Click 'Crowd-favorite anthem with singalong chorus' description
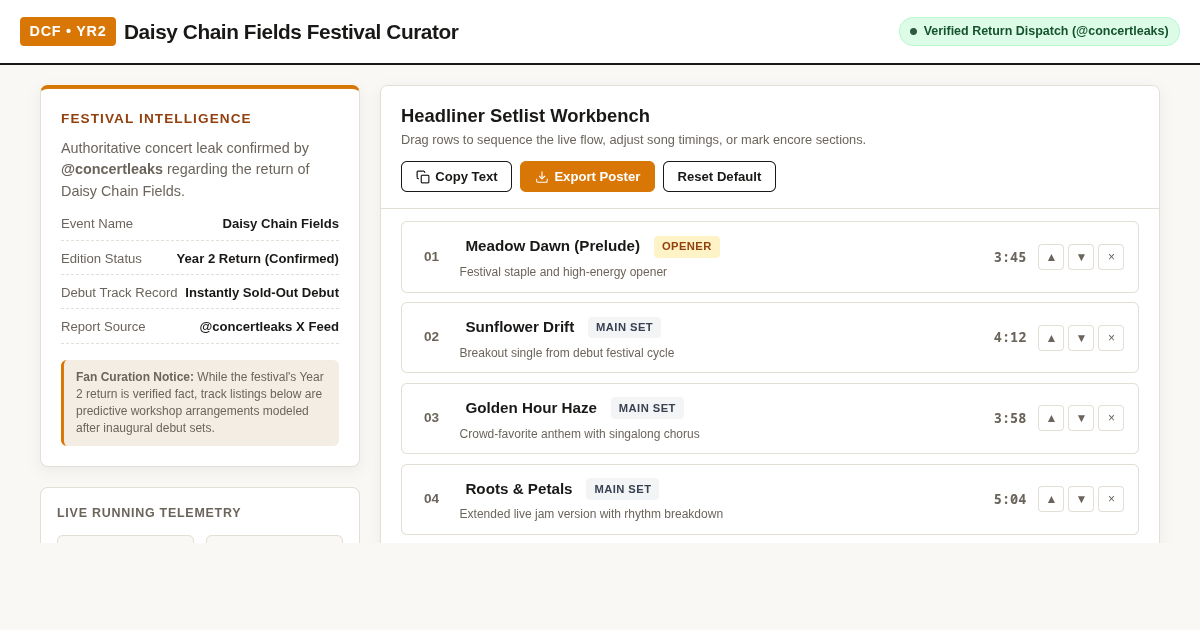Screen dimensions: 1200x630 coord(580,434)
